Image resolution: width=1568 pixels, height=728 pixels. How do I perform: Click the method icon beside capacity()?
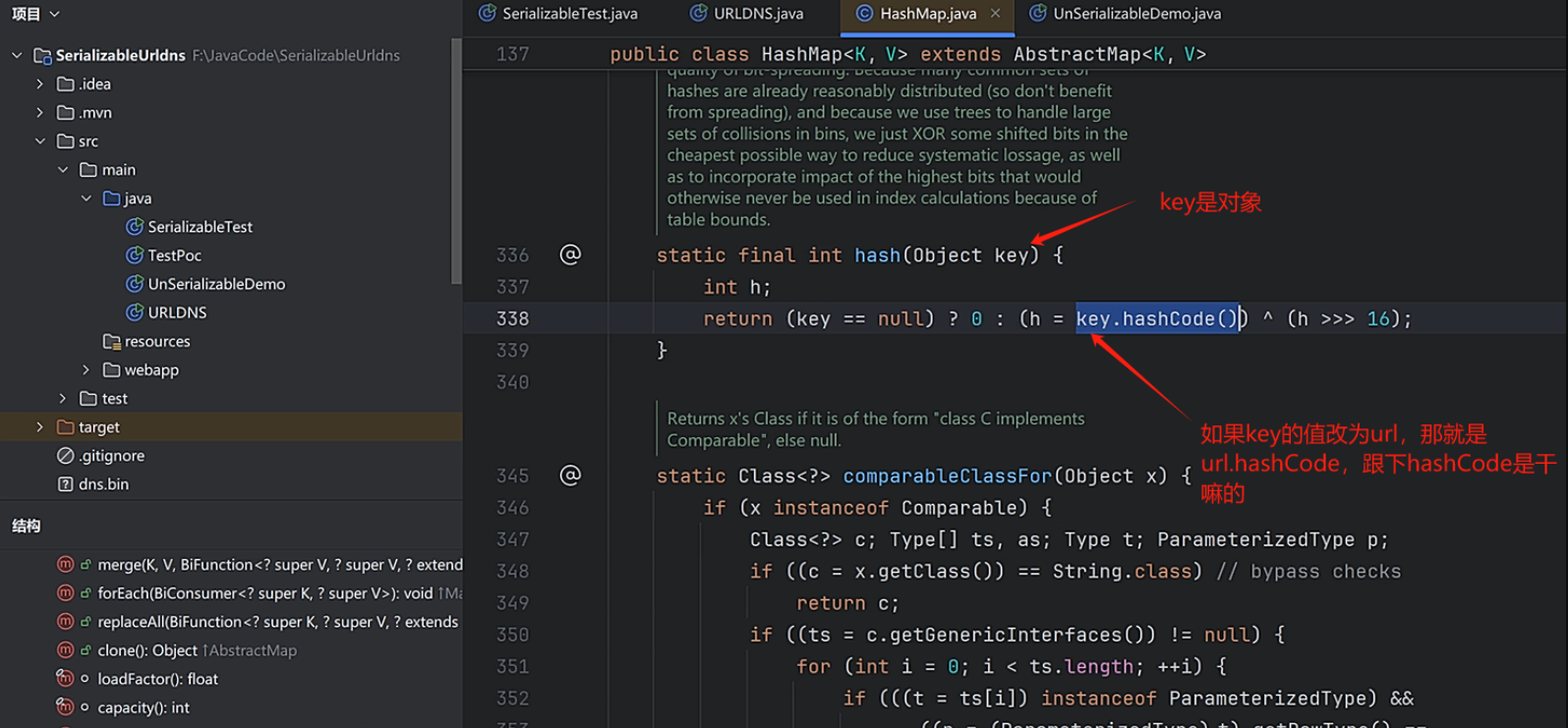(65, 707)
